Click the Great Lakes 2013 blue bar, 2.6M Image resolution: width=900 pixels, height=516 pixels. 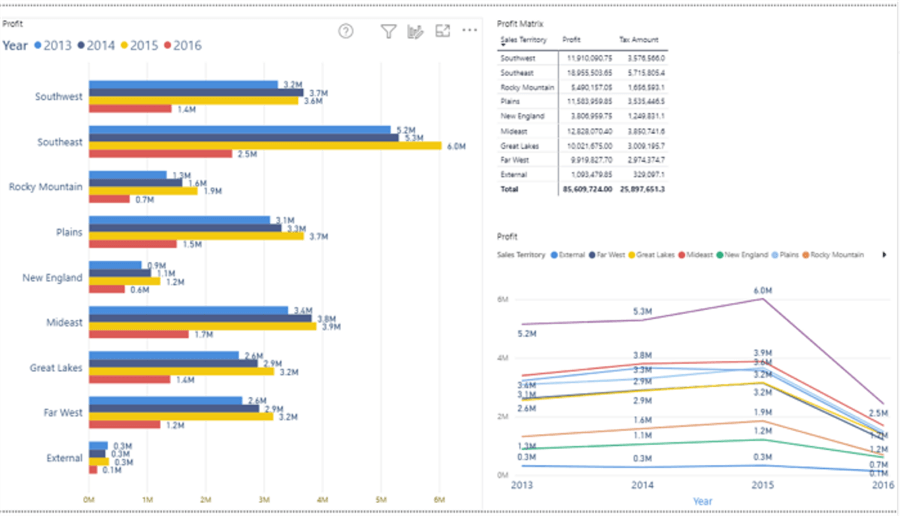click(164, 355)
